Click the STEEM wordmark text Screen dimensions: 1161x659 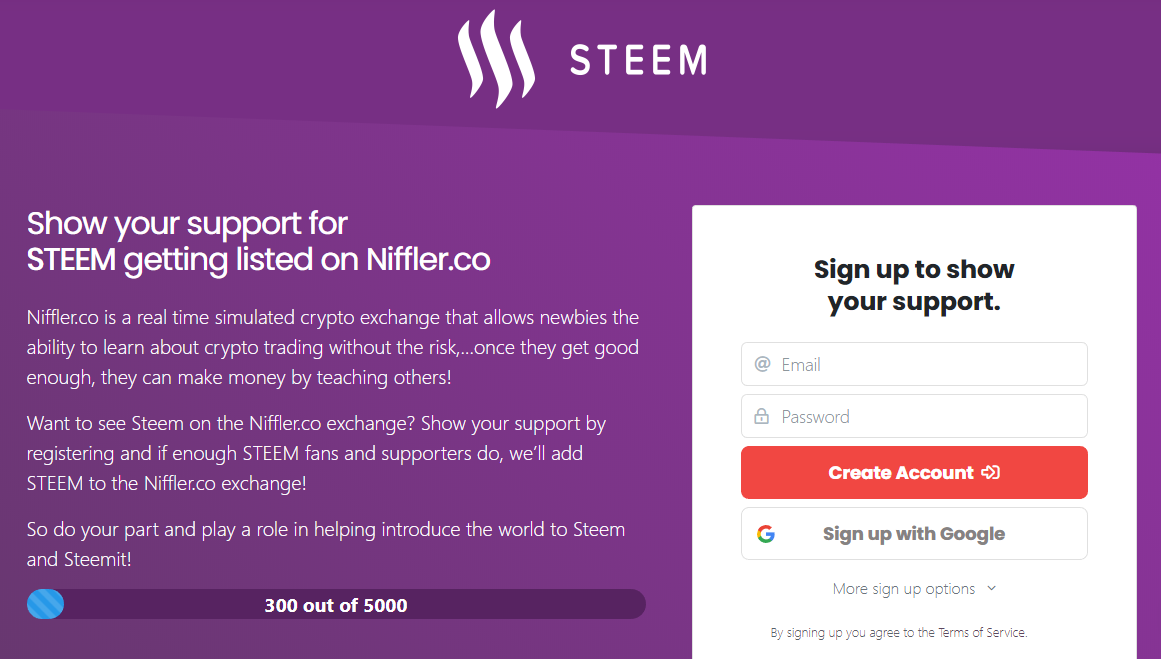pos(638,60)
